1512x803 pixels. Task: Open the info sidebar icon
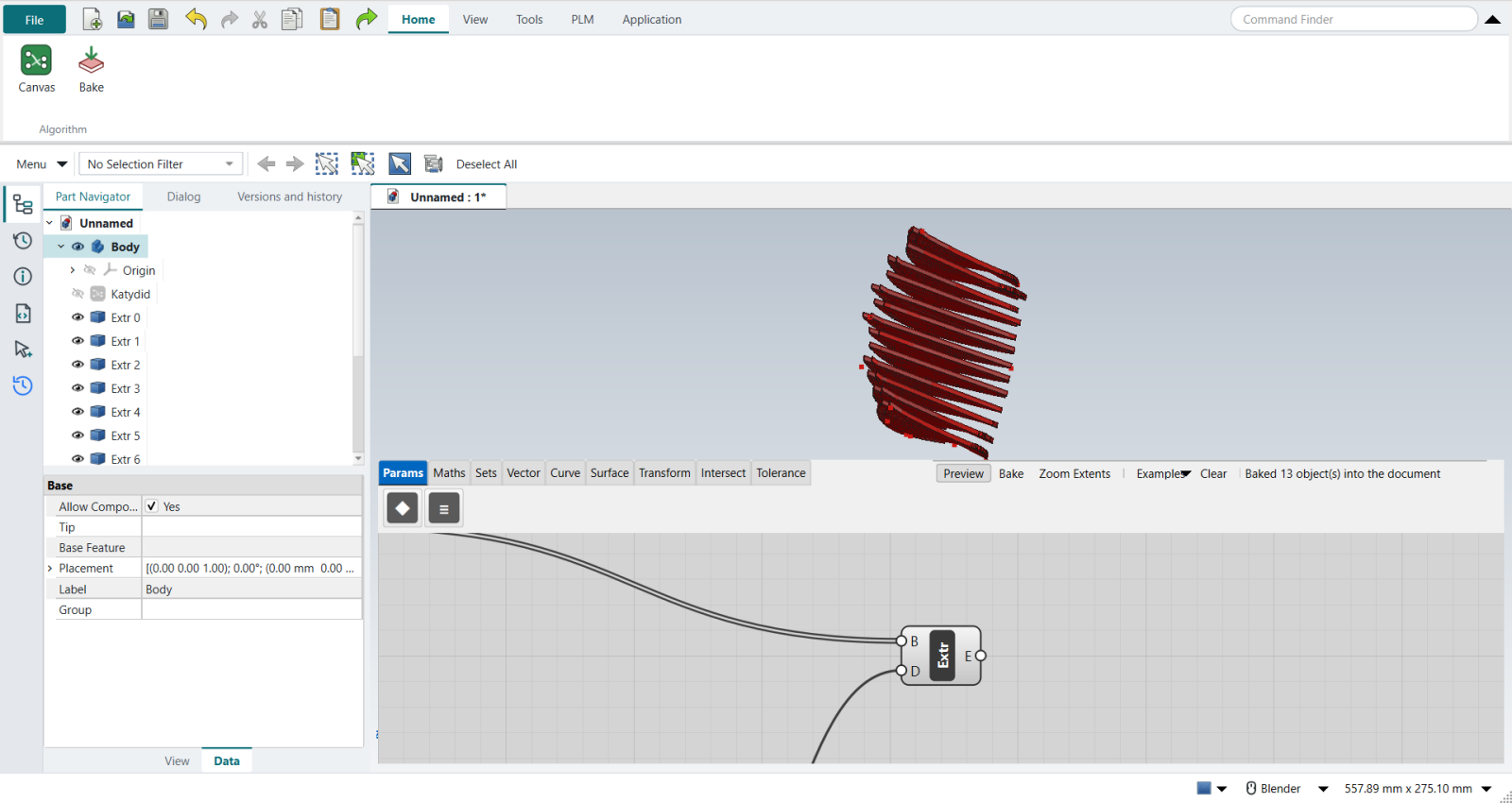[23, 276]
